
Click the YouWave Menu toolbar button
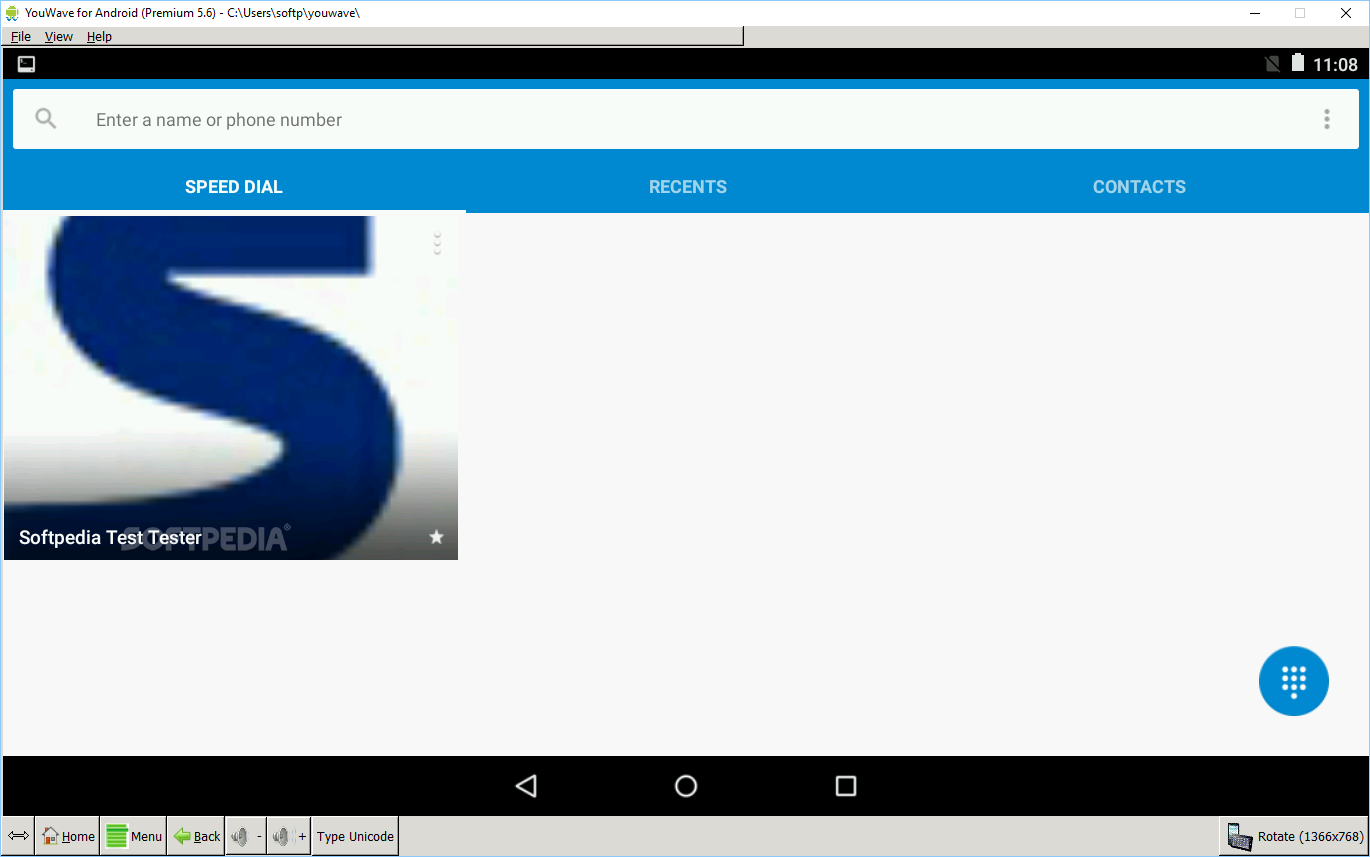tap(133, 836)
